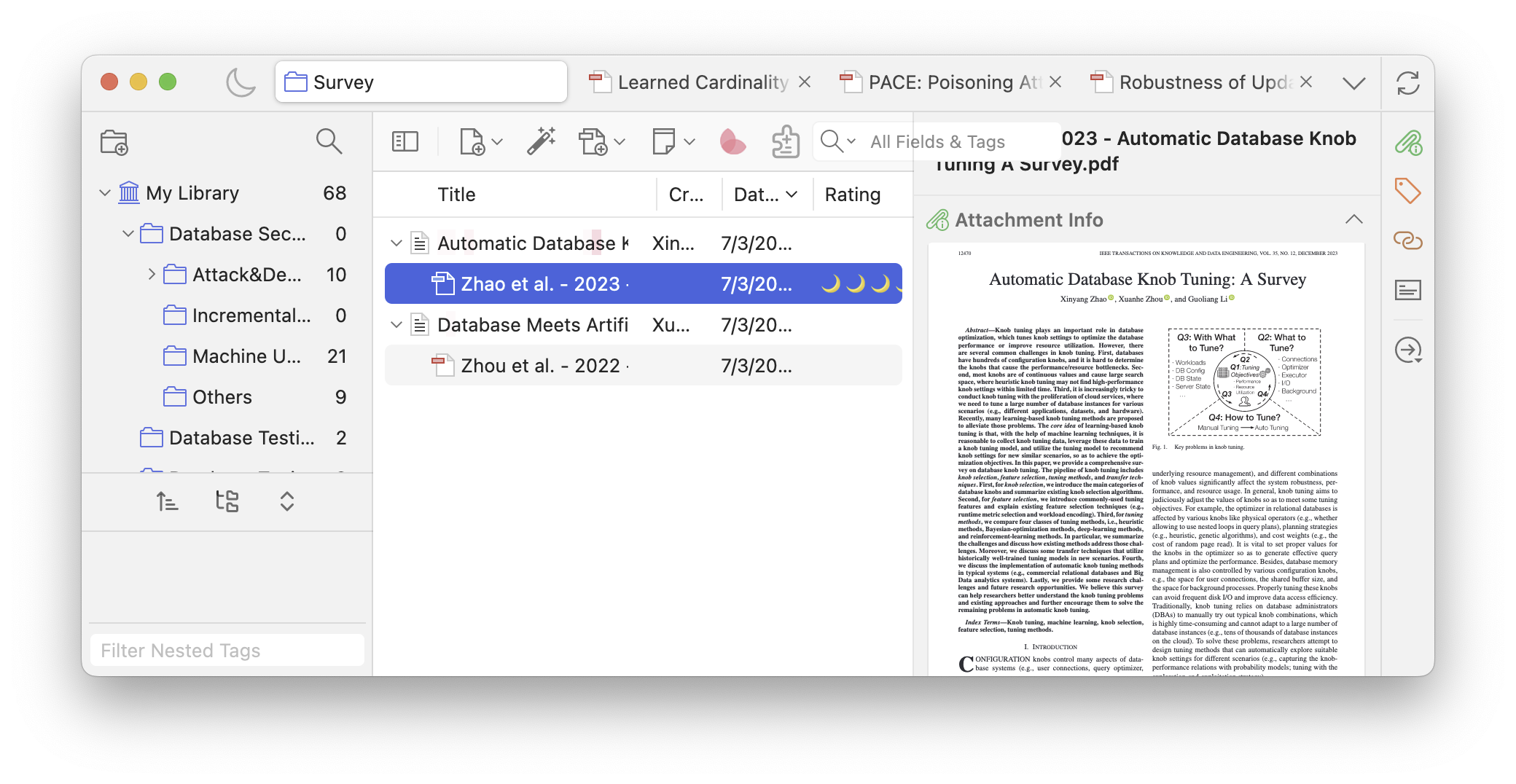Open the add attachment dropdown arrow

[x=620, y=141]
